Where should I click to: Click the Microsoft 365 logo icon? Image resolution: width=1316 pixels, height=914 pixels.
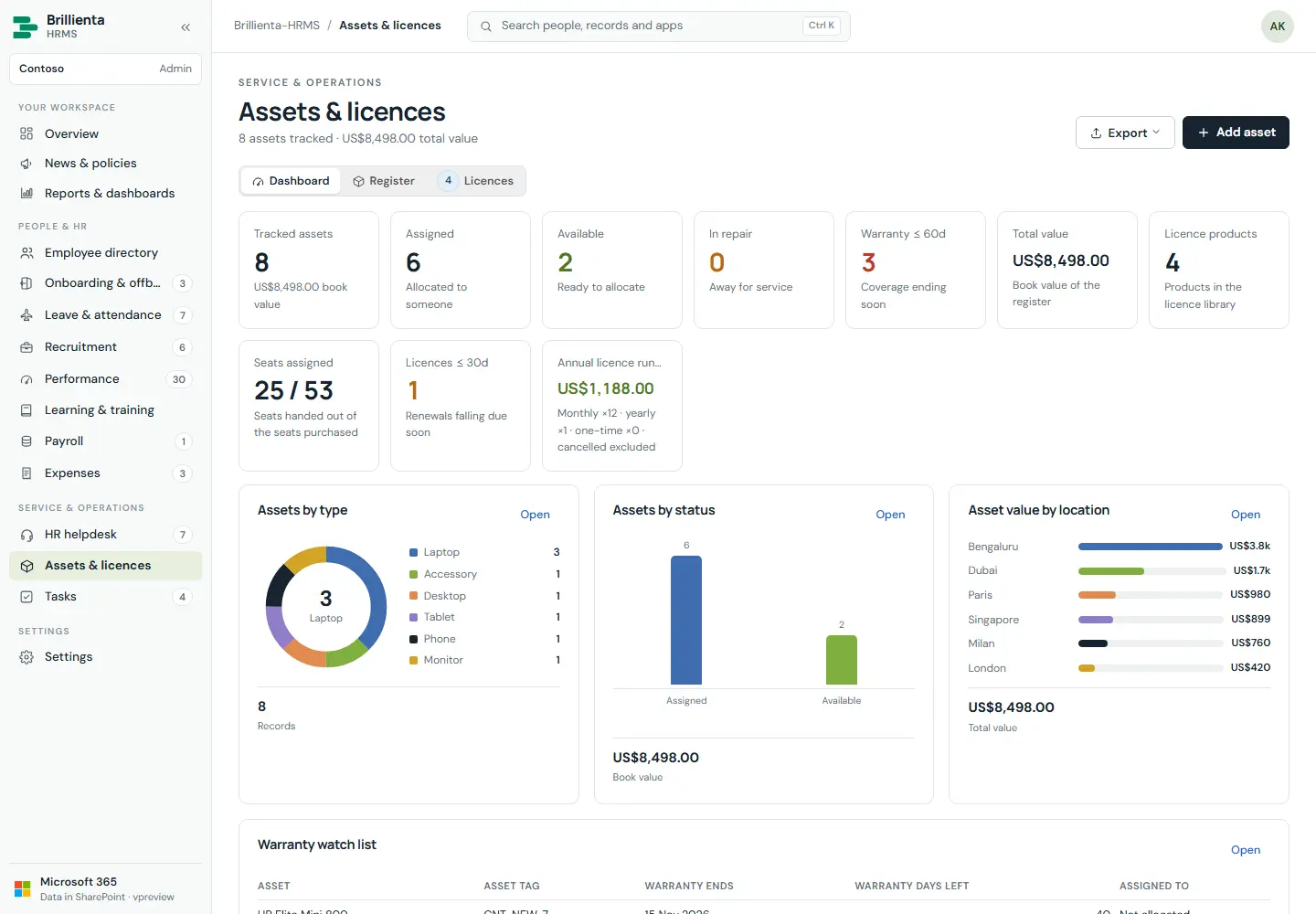click(23, 888)
